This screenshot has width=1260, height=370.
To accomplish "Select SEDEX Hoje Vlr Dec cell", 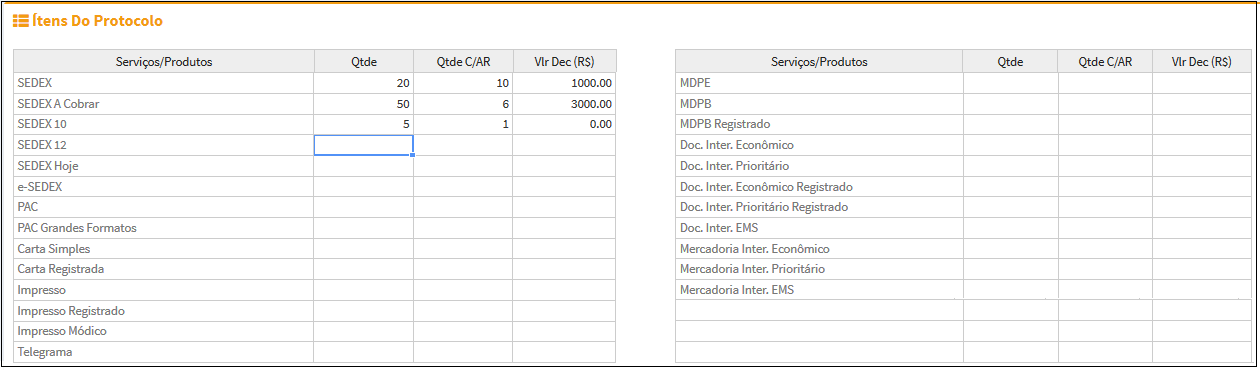I will coord(564,166).
